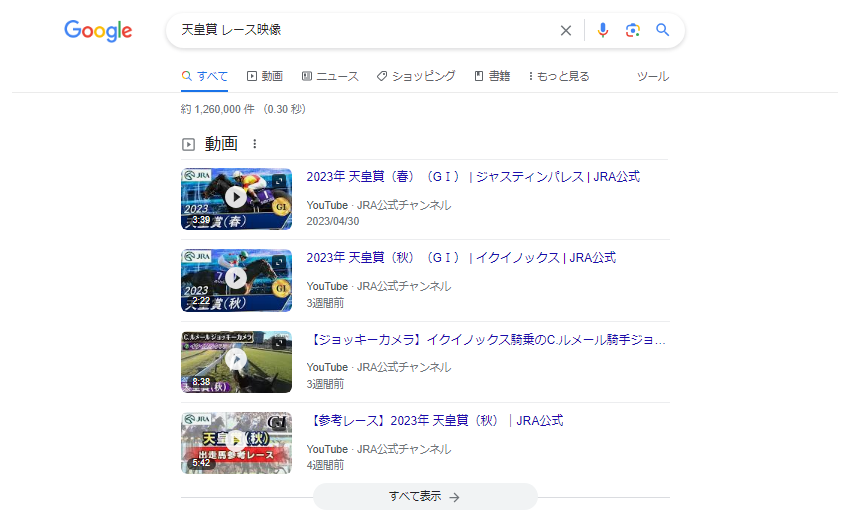The width and height of the screenshot is (850, 521).
Task: Open the three-dot menu beside 動画 heading
Action: (x=255, y=144)
